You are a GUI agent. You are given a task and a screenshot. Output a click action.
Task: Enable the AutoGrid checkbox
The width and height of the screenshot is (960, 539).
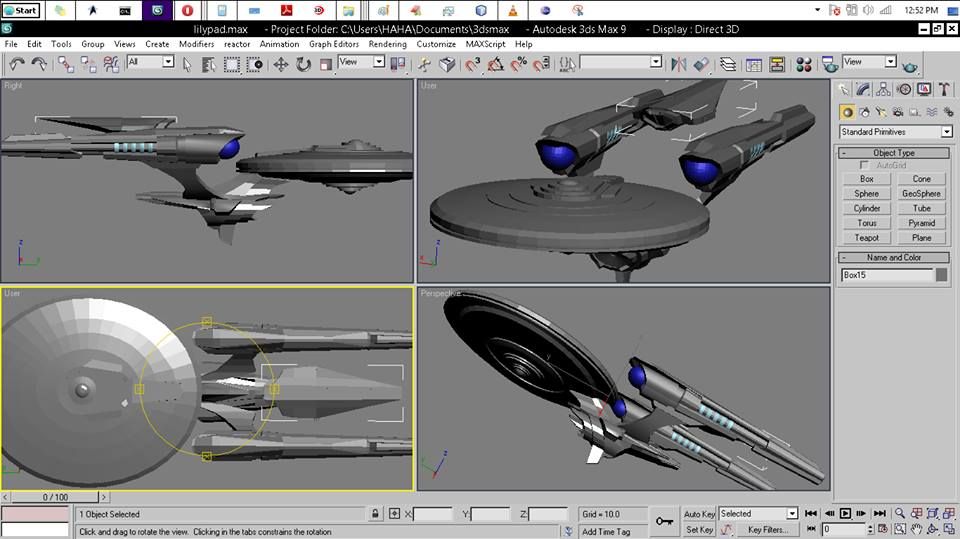coord(865,165)
